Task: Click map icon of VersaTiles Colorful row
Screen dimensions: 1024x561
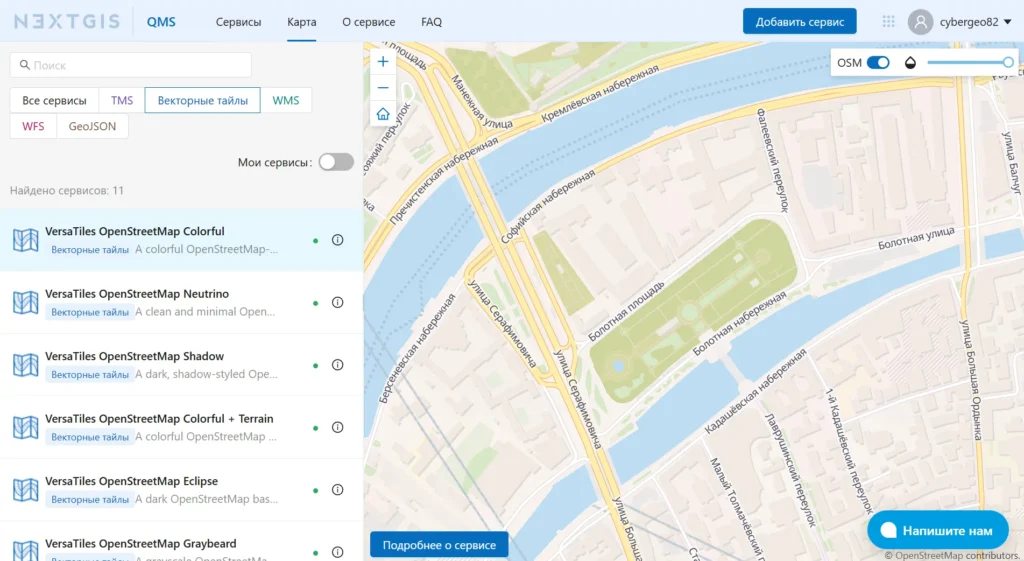Action: point(25,240)
